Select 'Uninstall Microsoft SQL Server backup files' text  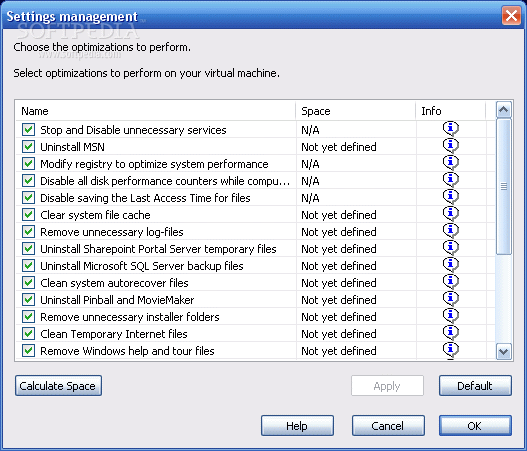click(x=141, y=266)
